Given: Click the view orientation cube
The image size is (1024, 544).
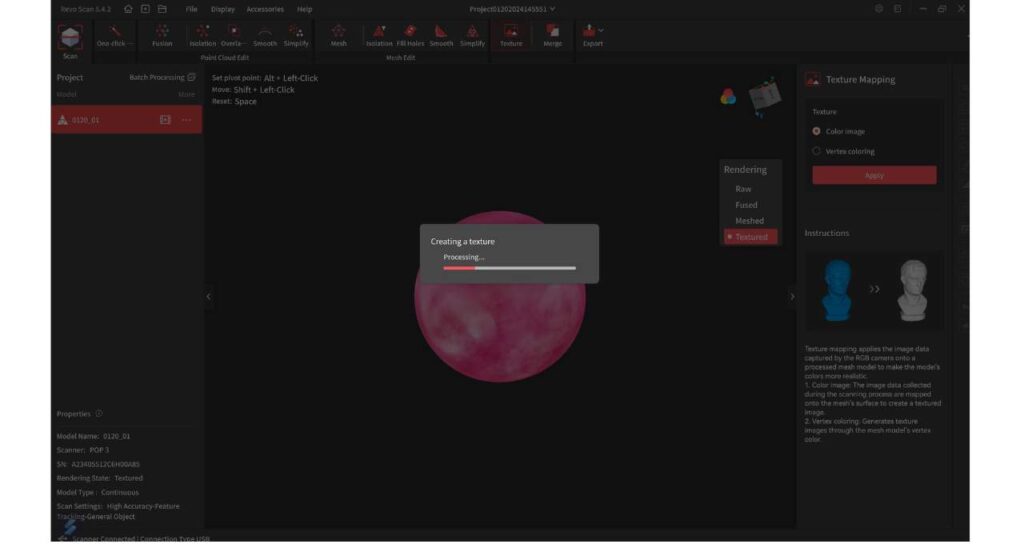Looking at the screenshot, I should point(765,96).
